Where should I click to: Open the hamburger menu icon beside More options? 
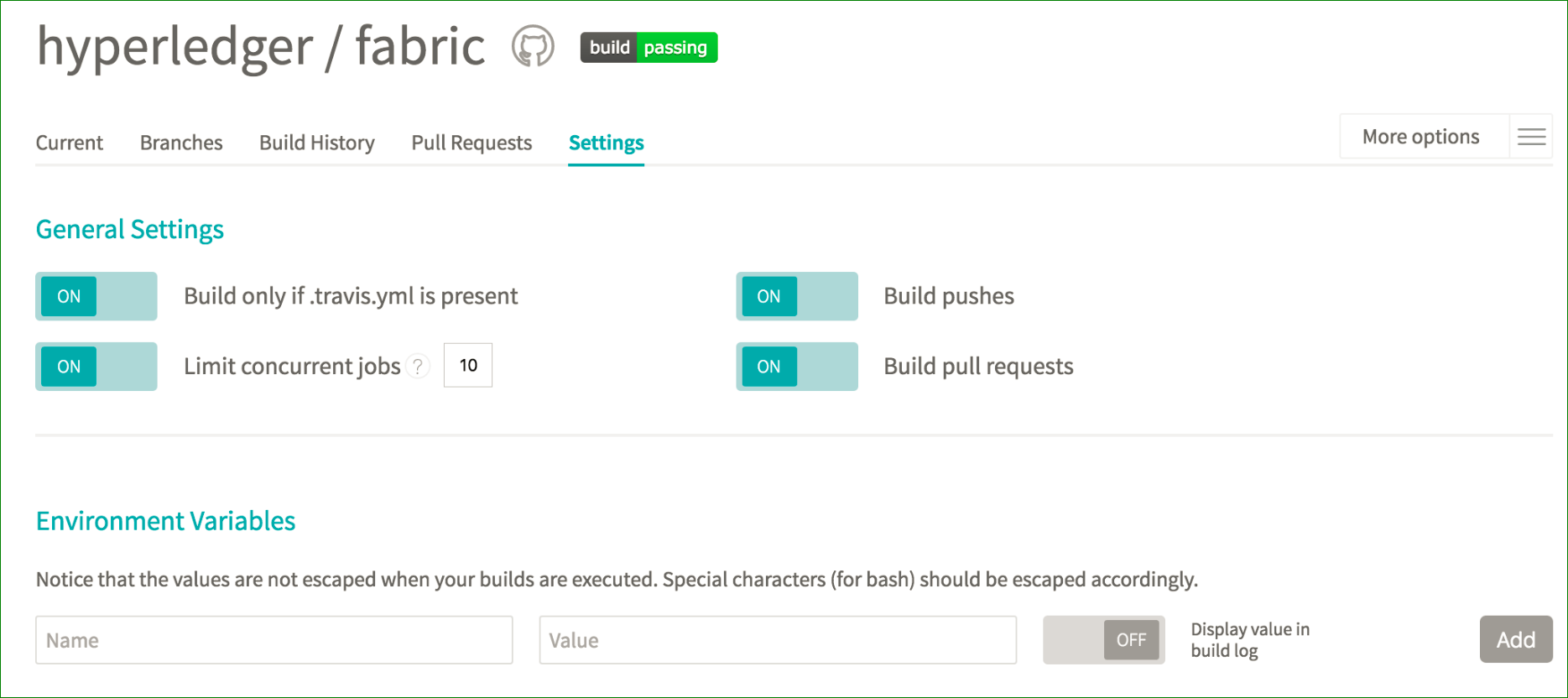[1531, 137]
